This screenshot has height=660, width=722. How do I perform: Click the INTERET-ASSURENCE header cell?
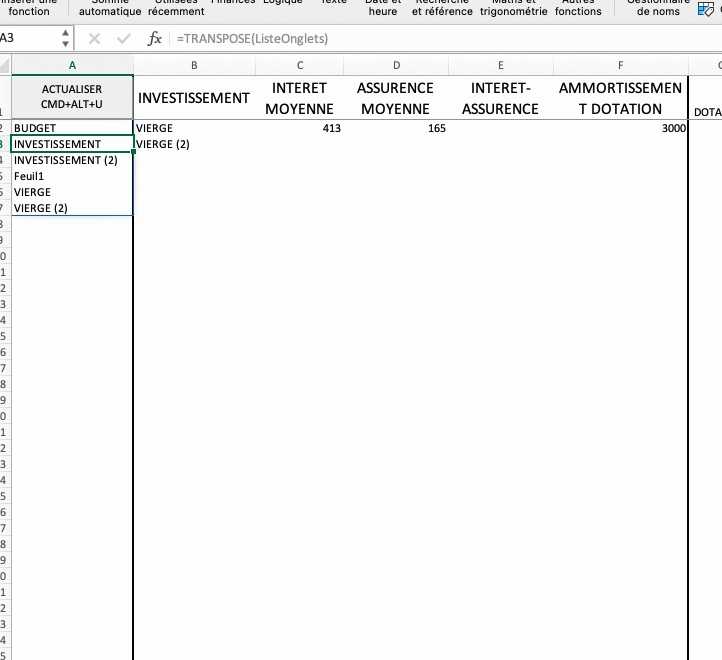click(501, 98)
